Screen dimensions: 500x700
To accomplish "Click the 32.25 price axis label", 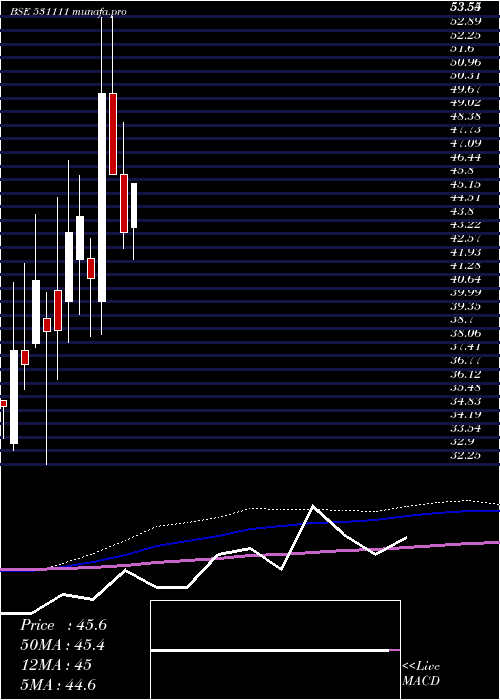I will [x=466, y=455].
